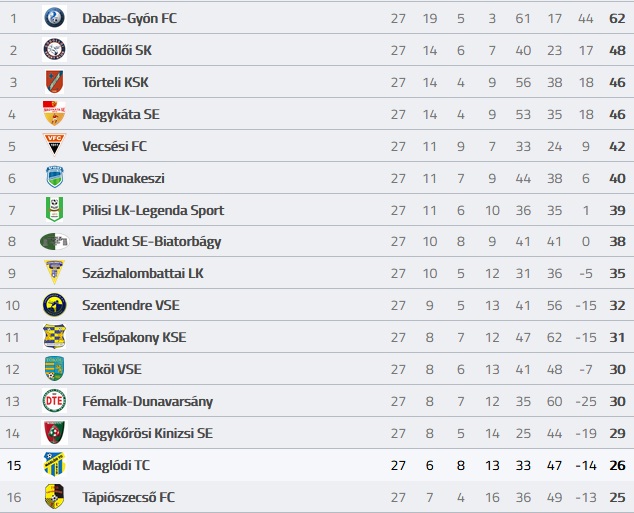Click the Tököl VSE green crest
634x513 pixels.
coord(54,369)
